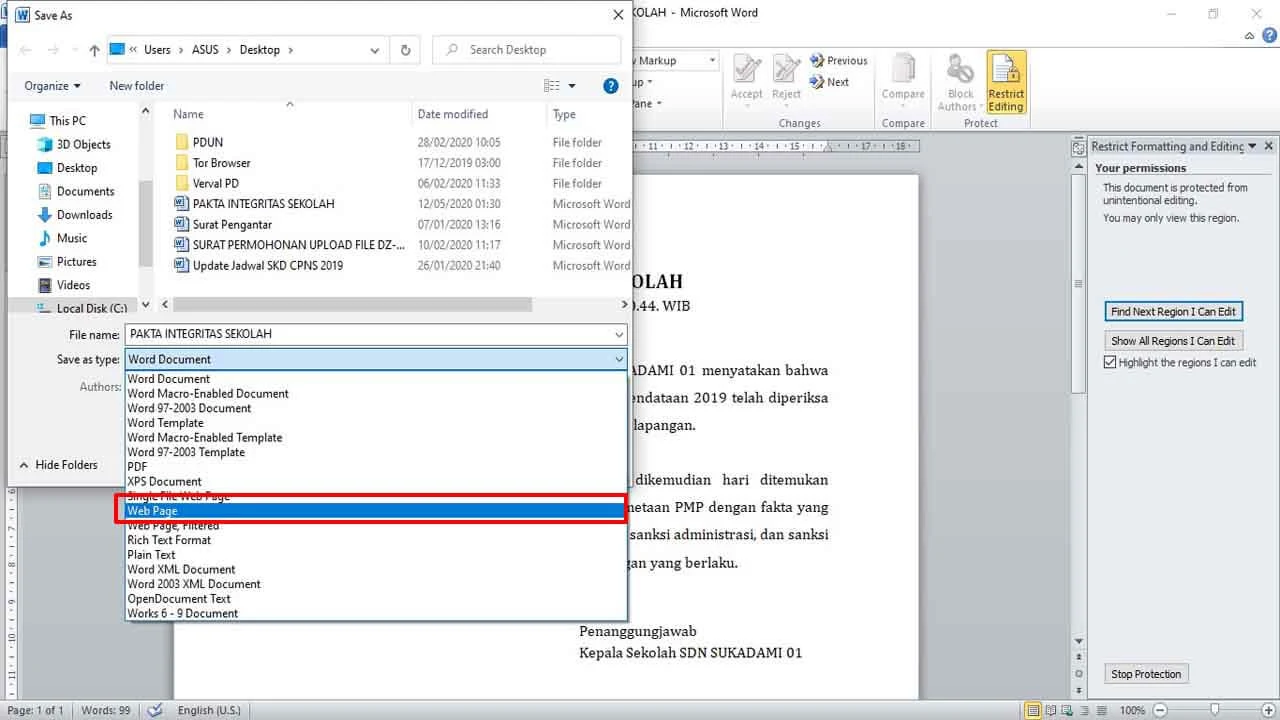Click Find Next Region I Can Edit
Viewport: 1280px width, 720px height.
pos(1174,312)
